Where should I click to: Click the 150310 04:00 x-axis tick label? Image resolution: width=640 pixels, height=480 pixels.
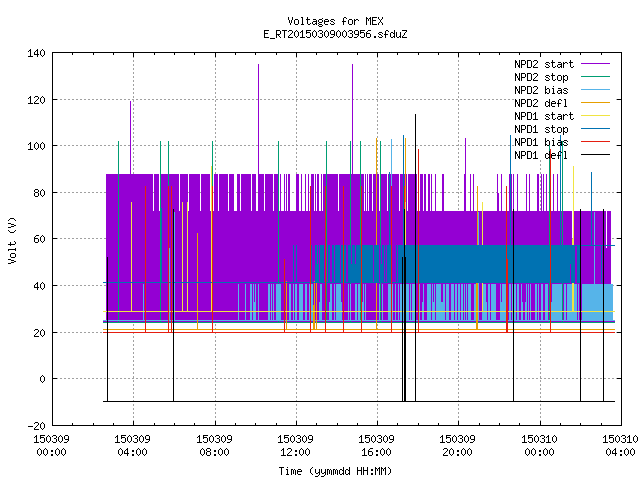[x=620, y=446]
